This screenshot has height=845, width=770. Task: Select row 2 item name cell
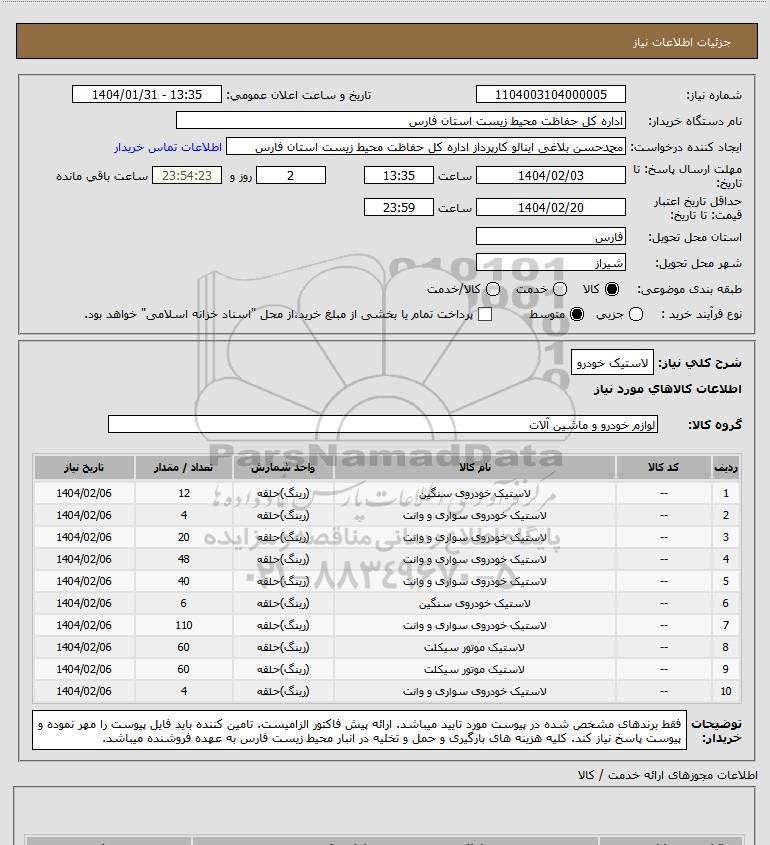coord(475,515)
